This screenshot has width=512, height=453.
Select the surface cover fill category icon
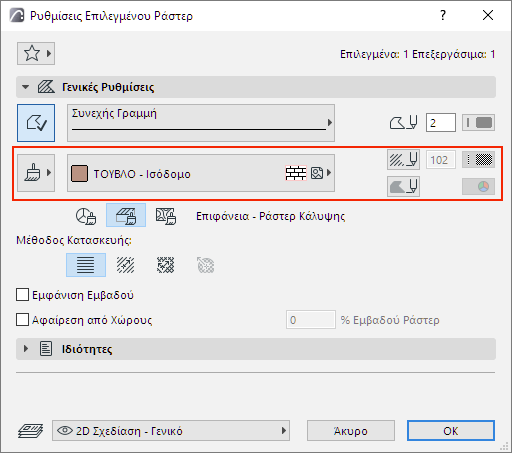click(x=126, y=215)
